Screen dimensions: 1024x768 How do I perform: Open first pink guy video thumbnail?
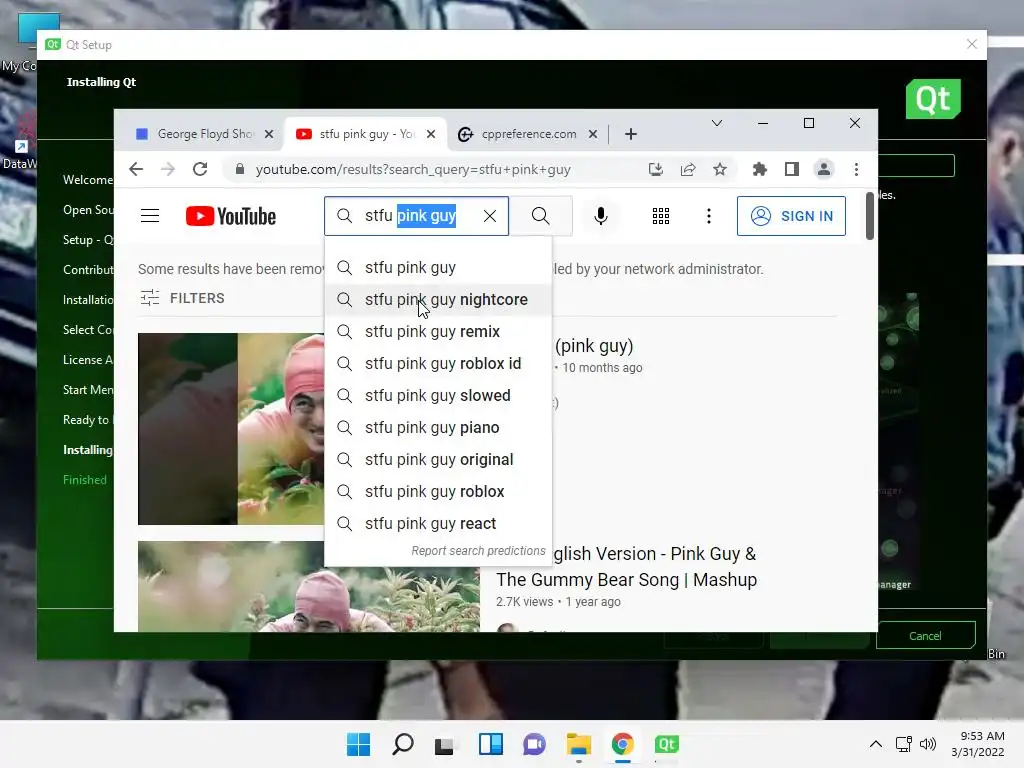coord(231,429)
